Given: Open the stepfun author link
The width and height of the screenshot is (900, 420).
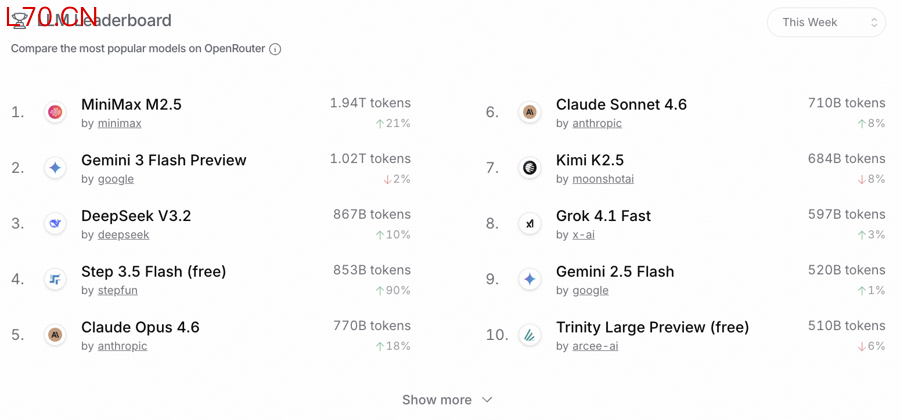Looking at the screenshot, I should coord(118,291).
